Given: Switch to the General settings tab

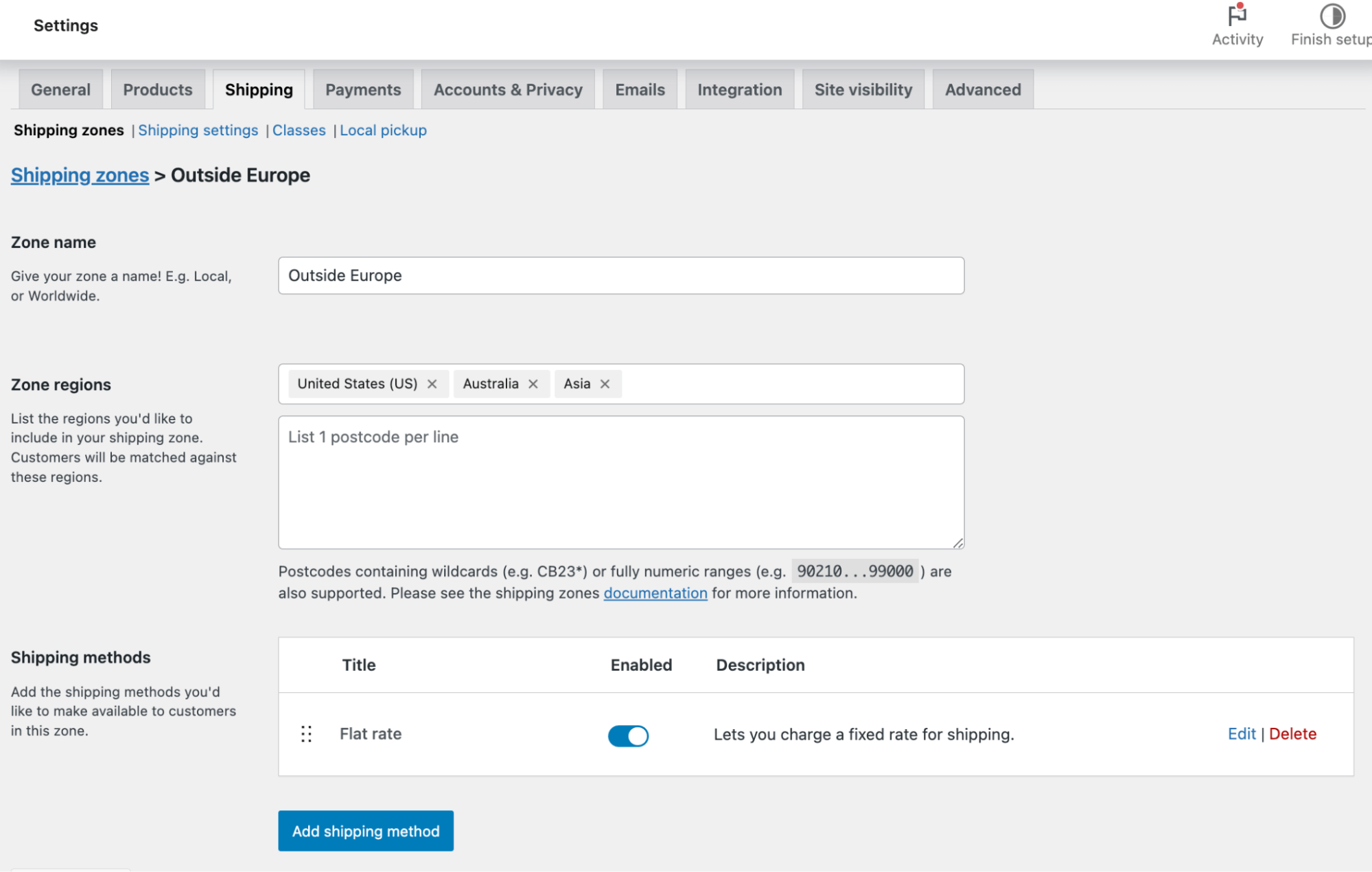Looking at the screenshot, I should tap(60, 90).
